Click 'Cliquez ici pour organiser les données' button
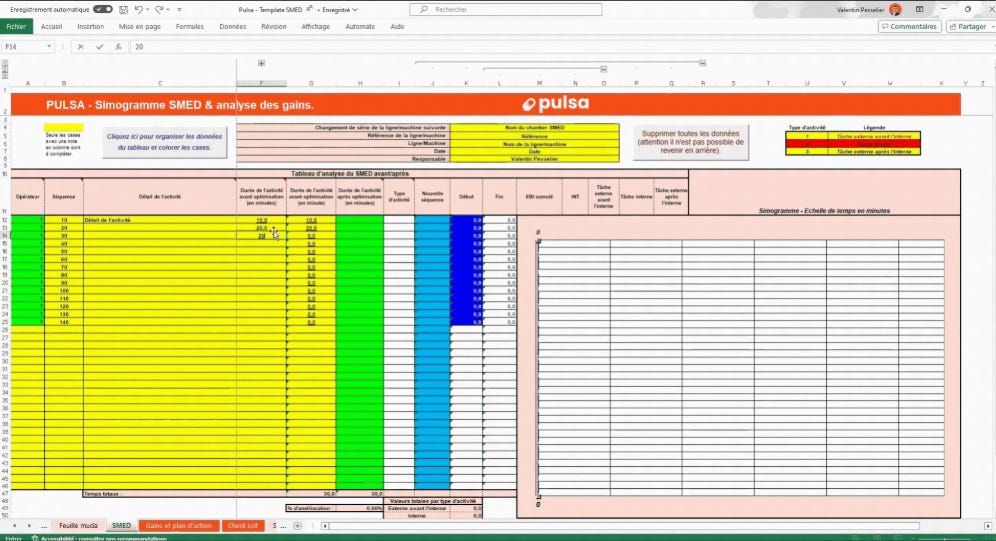The width and height of the screenshot is (996, 541). click(x=165, y=142)
